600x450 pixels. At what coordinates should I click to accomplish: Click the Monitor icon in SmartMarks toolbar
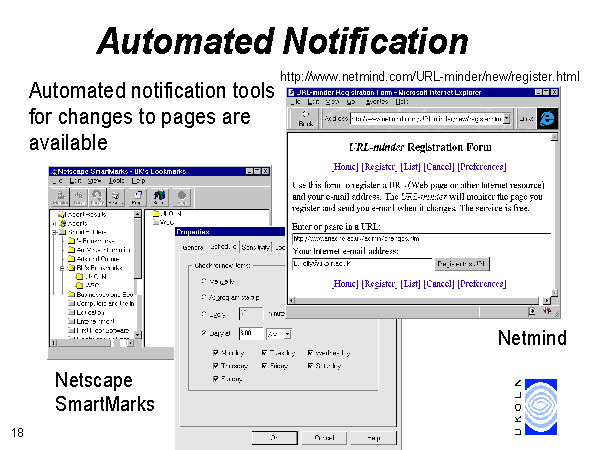tap(61, 197)
